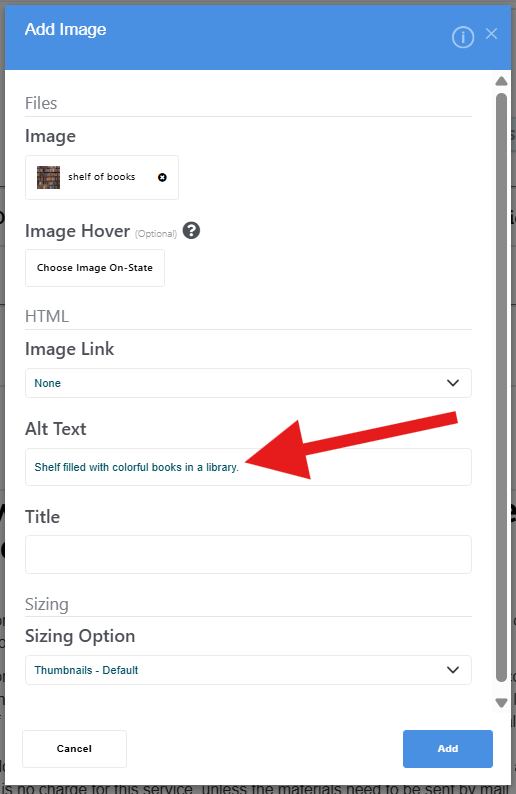Image resolution: width=516 pixels, height=794 pixels.
Task: Remove the shelf of books image
Action: 162,177
